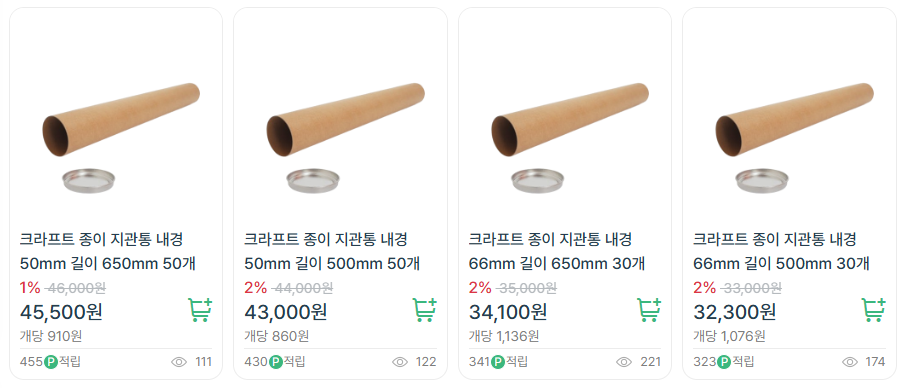Add the 43,000원 product to cart

click(425, 309)
